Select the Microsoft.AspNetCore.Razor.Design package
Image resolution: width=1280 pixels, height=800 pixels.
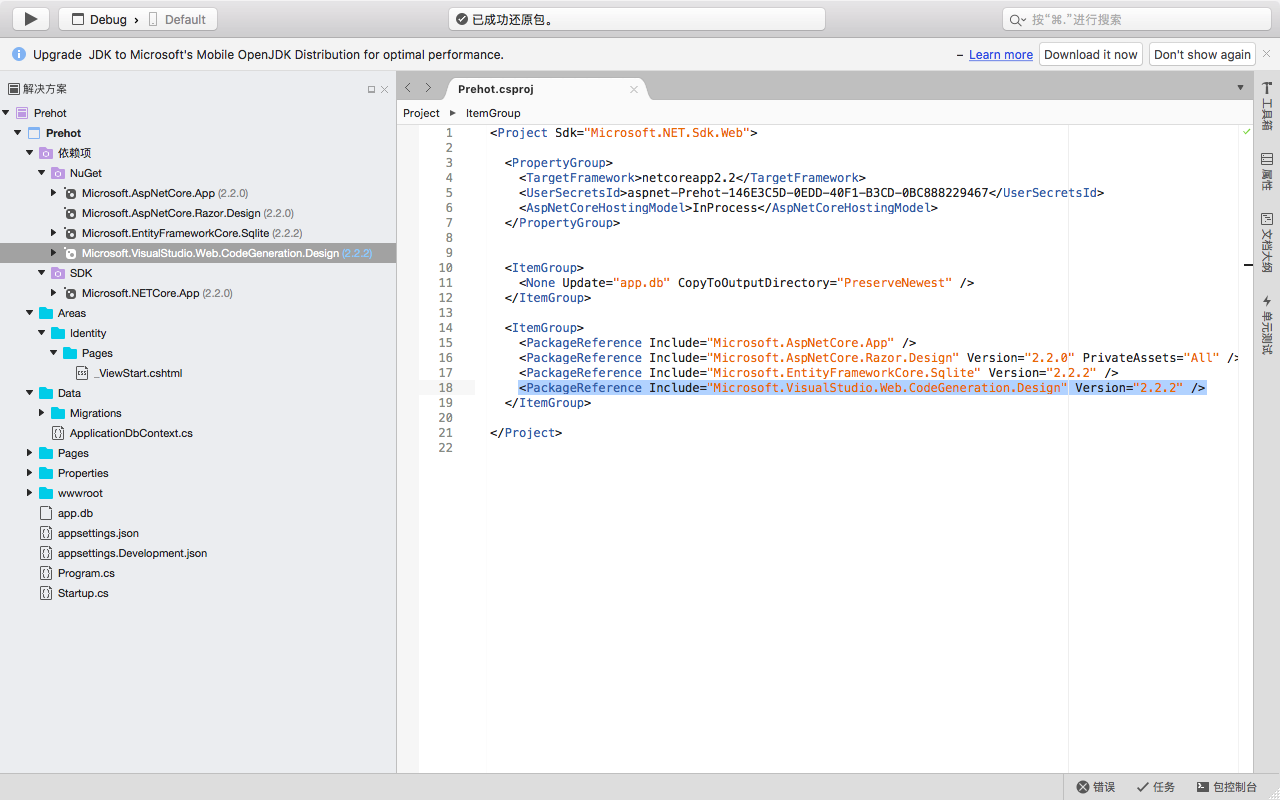click(171, 213)
